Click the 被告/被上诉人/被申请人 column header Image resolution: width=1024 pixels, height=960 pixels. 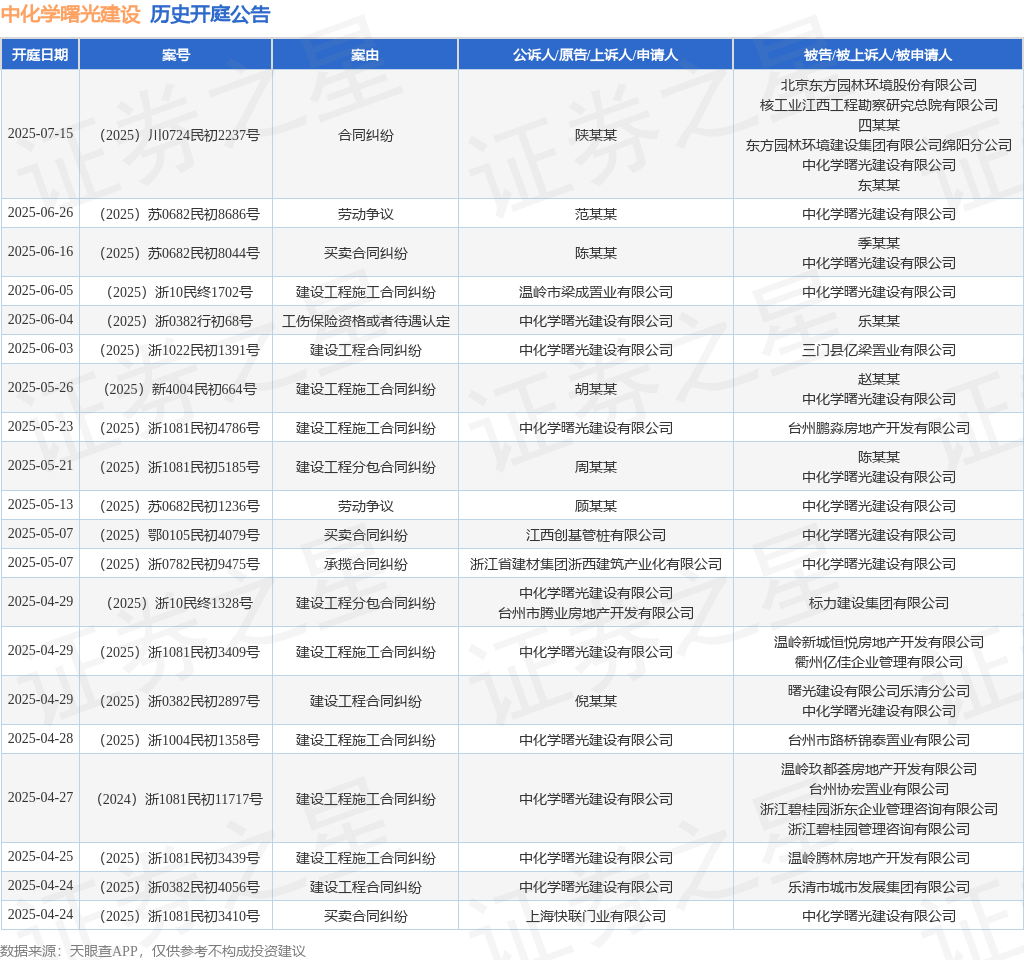878,55
